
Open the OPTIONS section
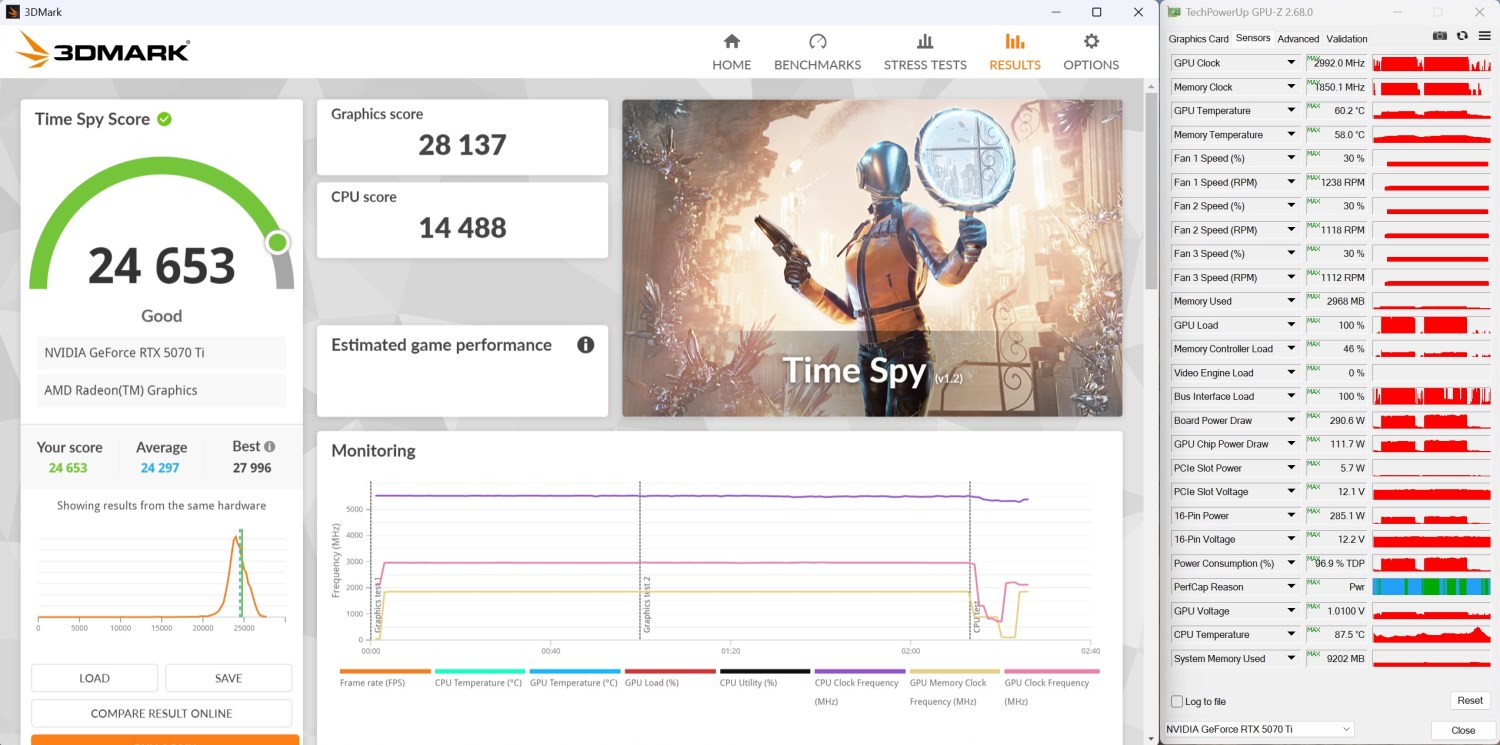(1091, 52)
